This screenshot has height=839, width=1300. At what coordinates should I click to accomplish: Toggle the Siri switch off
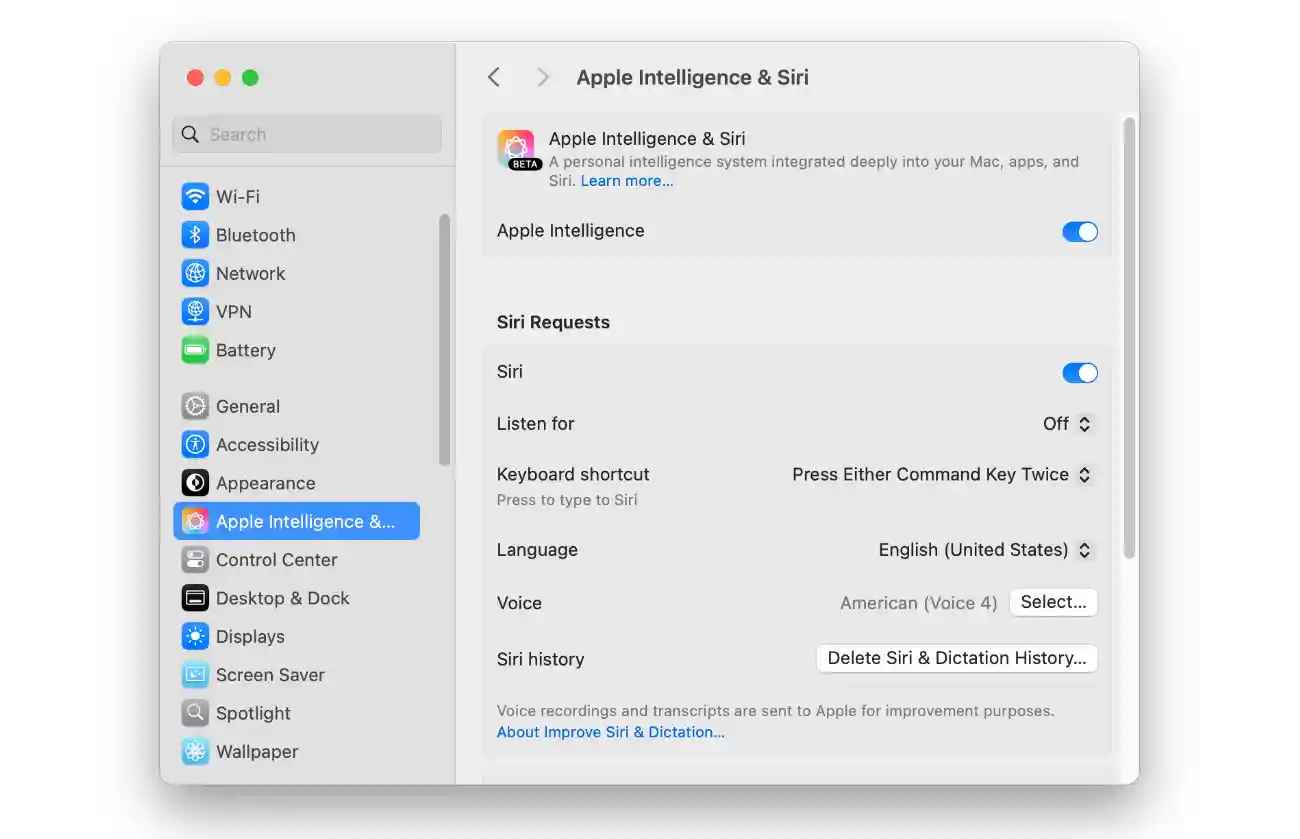point(1079,373)
